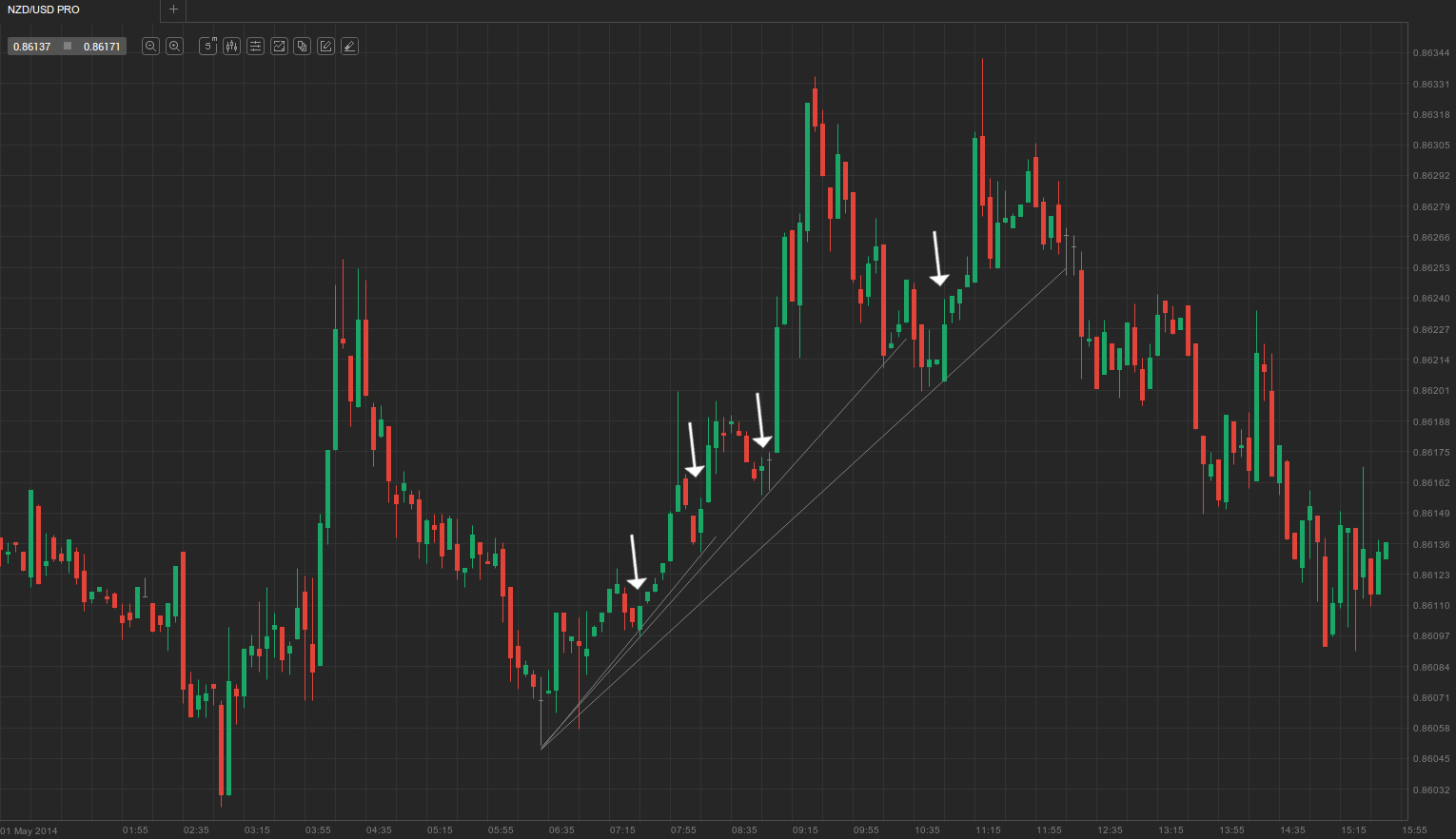Screen dimensions: 1456x839
Task: Click the 12:35 time axis label
Action: click(1110, 830)
